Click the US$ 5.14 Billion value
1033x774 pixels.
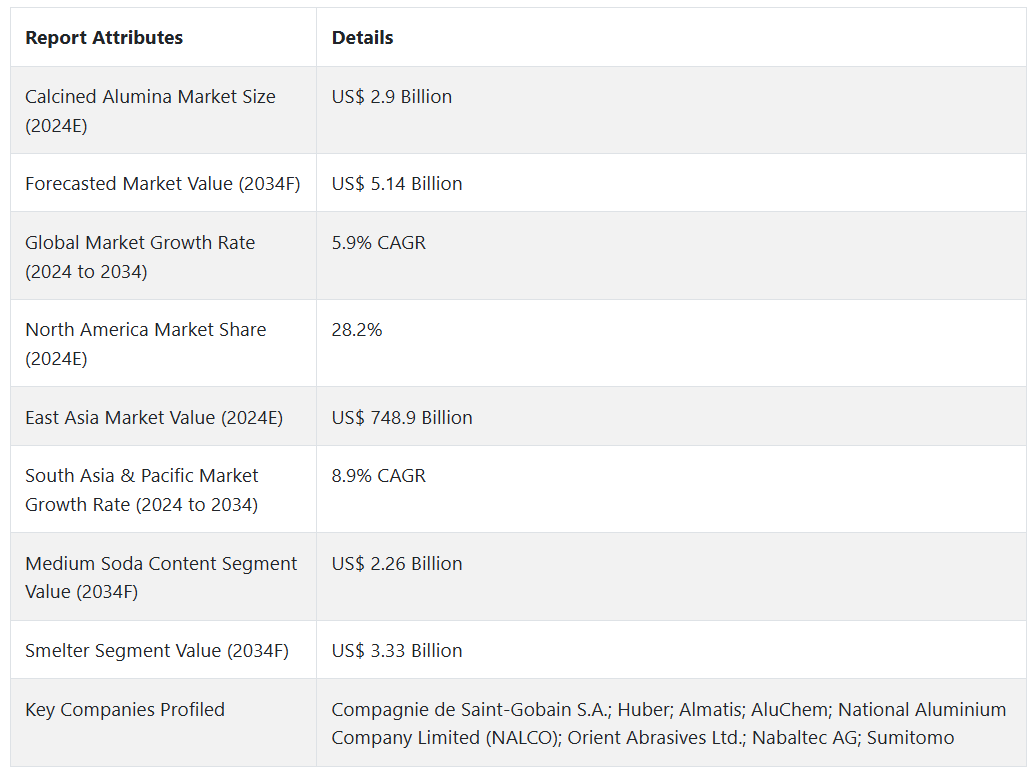pos(397,183)
